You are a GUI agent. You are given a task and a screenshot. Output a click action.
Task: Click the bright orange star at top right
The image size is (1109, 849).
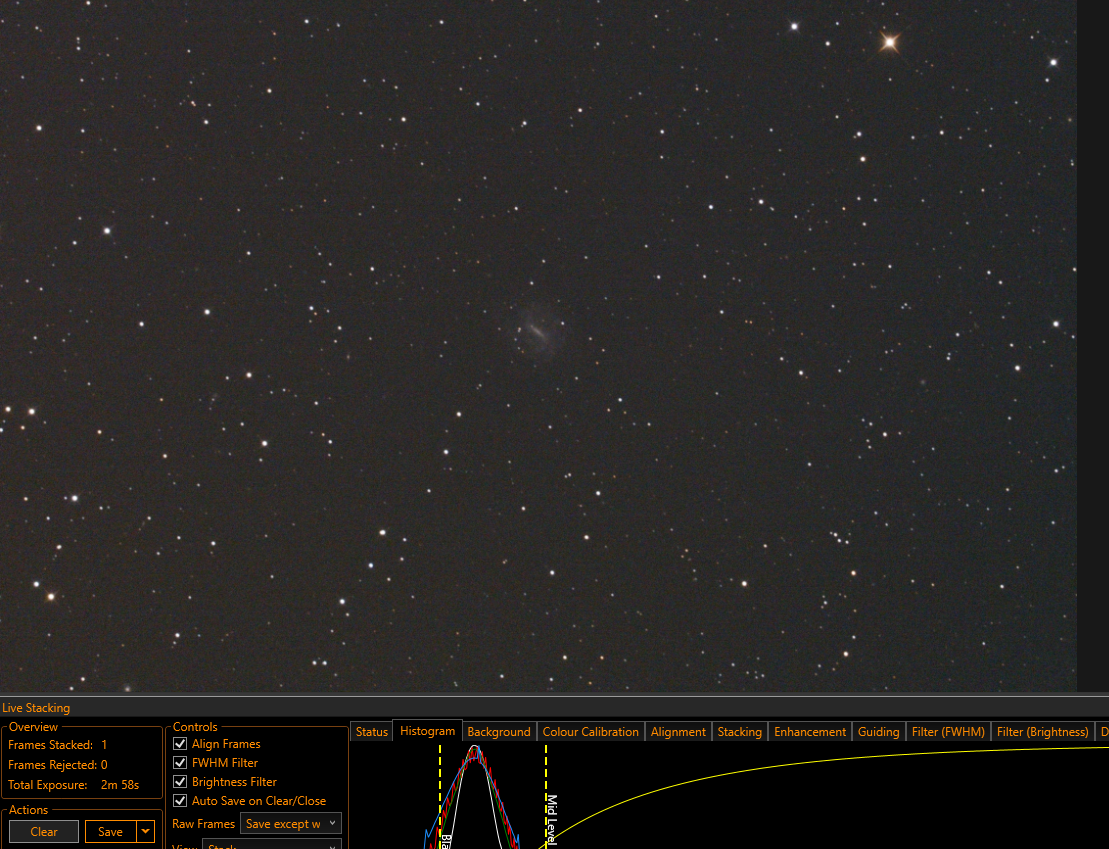(x=890, y=42)
